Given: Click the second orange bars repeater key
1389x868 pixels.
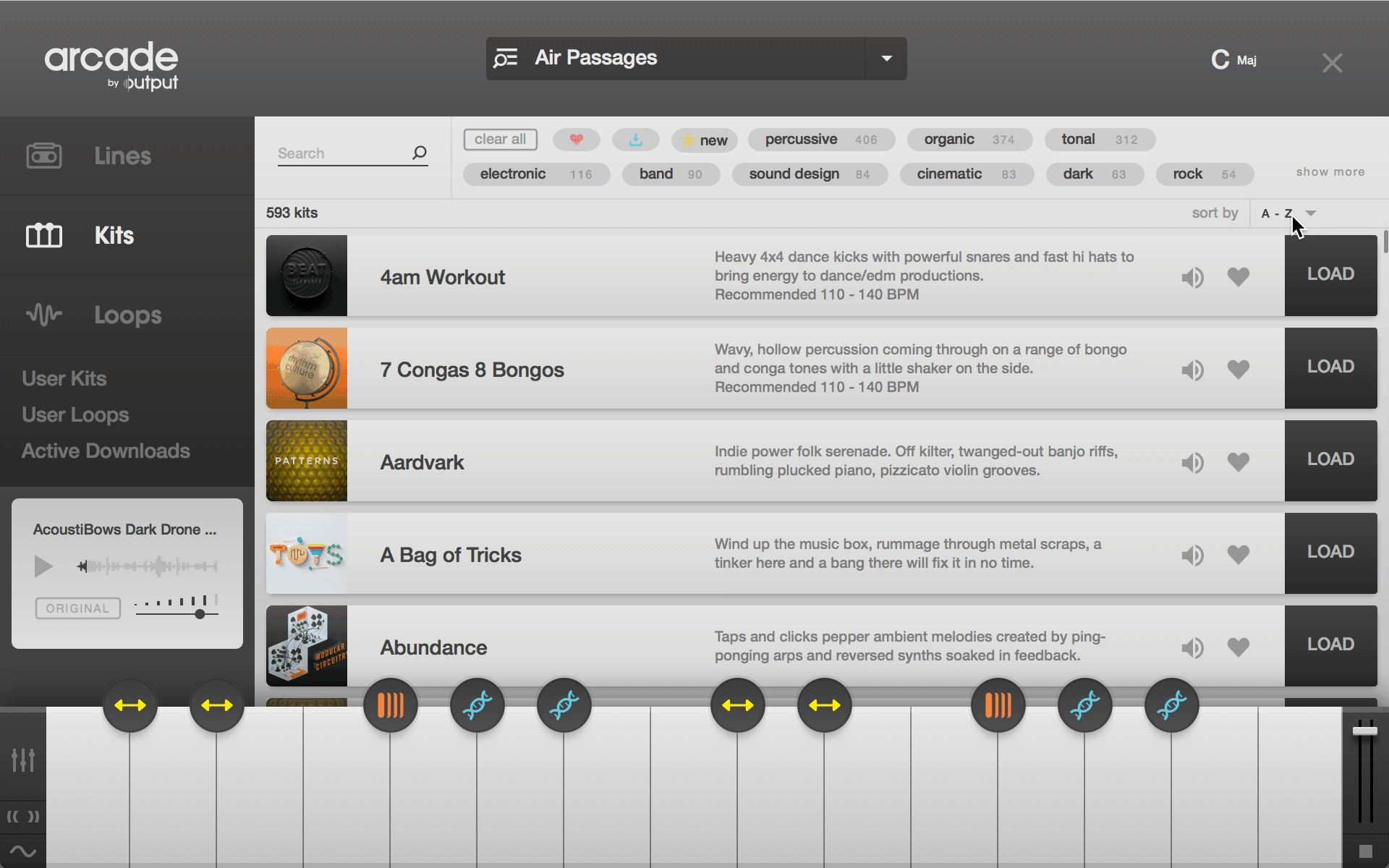Looking at the screenshot, I should [x=998, y=705].
